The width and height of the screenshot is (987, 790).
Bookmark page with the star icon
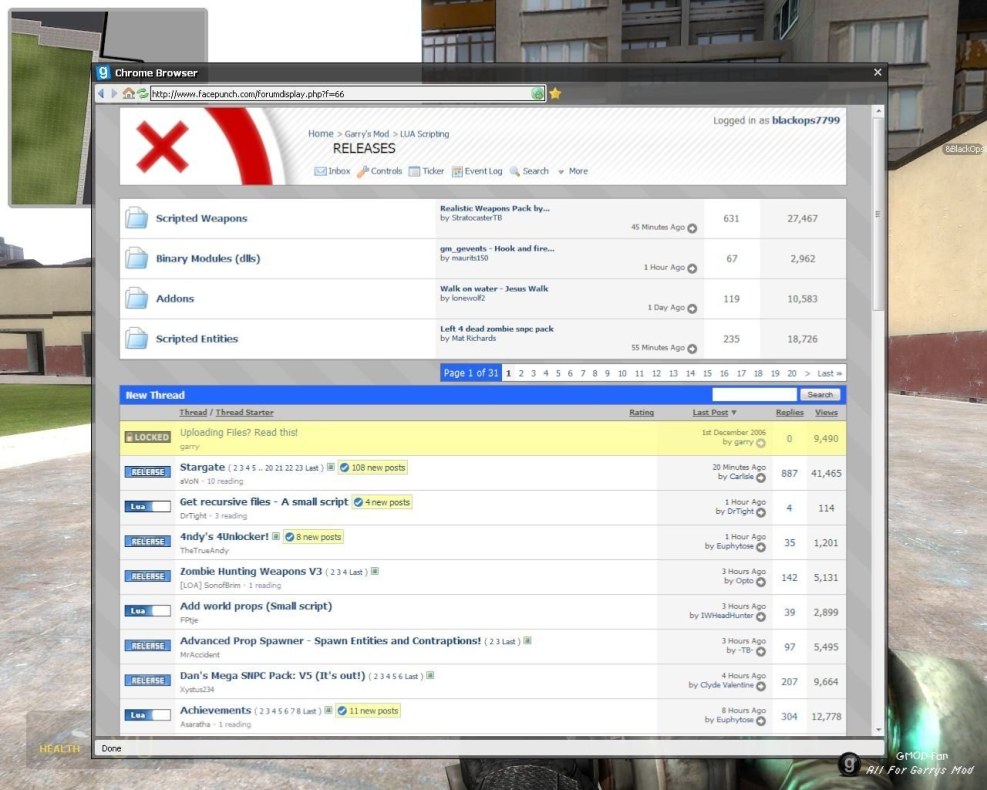555,93
